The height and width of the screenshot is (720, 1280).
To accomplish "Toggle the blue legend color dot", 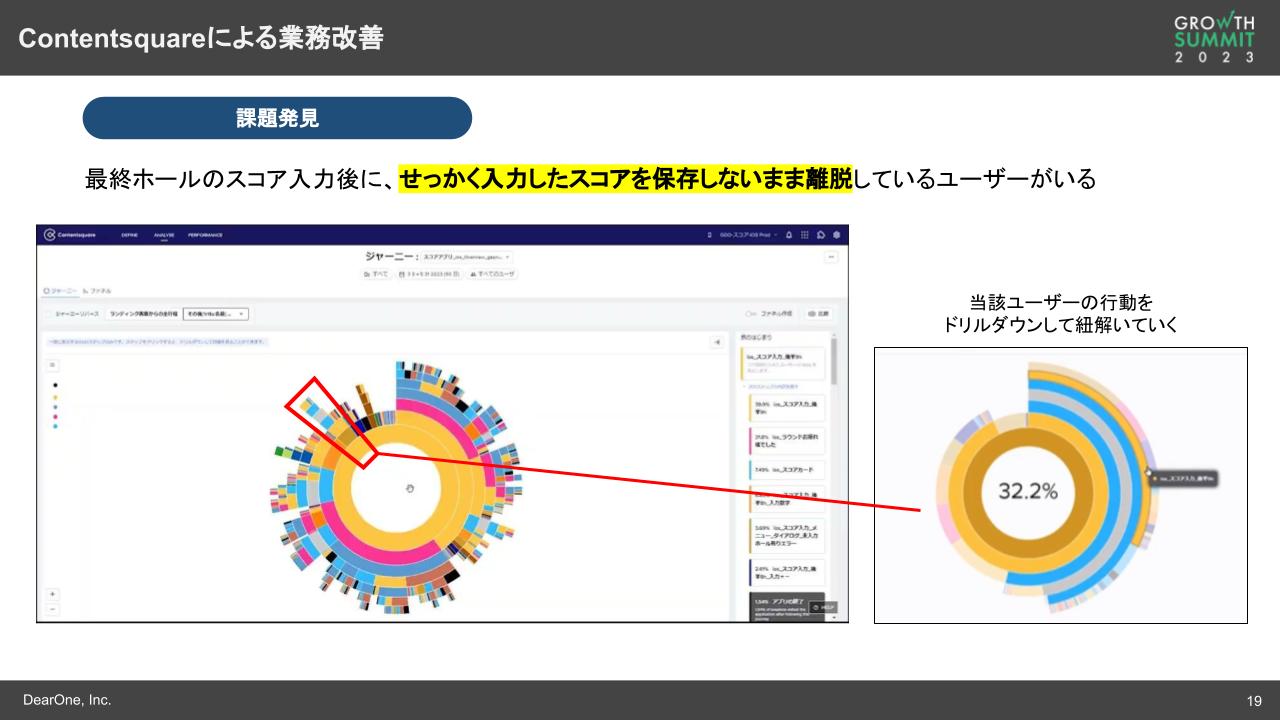I will [55, 406].
